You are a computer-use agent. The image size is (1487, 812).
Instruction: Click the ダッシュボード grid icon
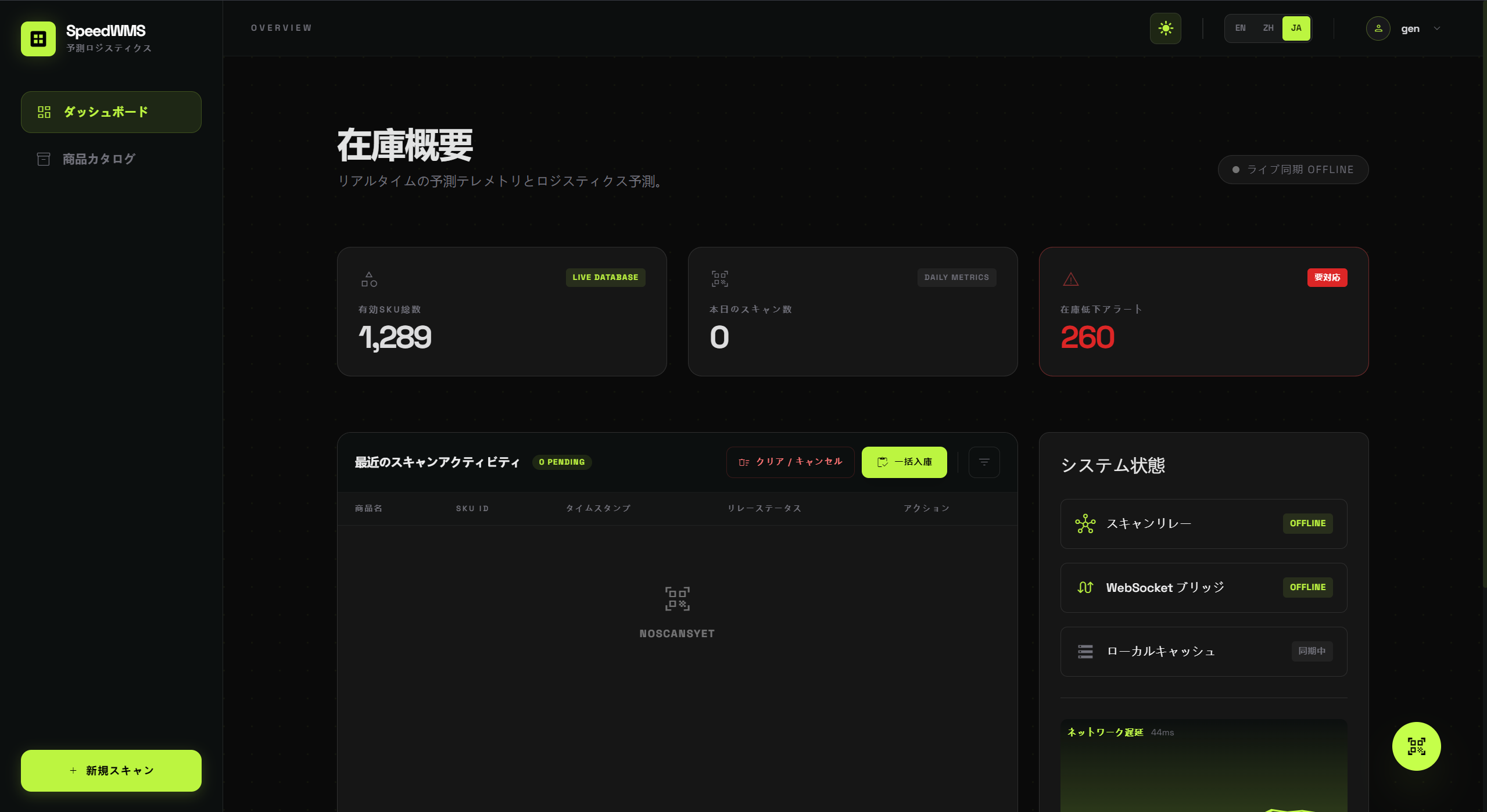click(44, 112)
